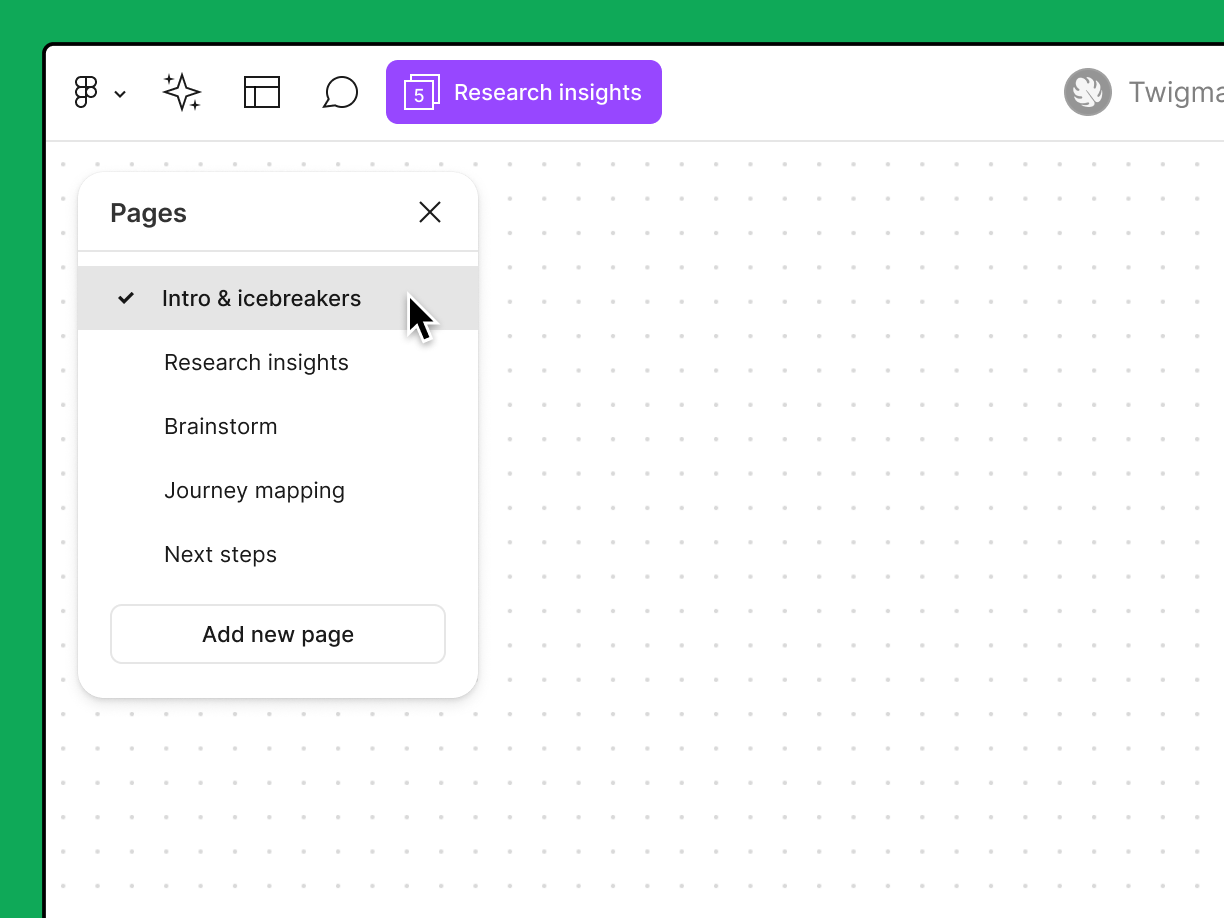1224x918 pixels.
Task: Open the templates layout icon
Action: tap(261, 92)
